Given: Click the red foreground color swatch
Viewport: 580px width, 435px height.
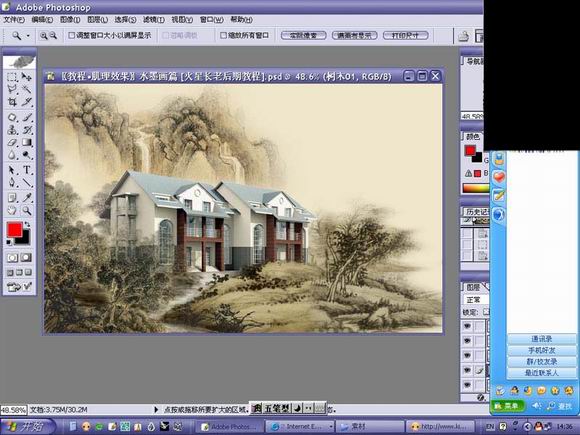Looking at the screenshot, I should [14, 230].
